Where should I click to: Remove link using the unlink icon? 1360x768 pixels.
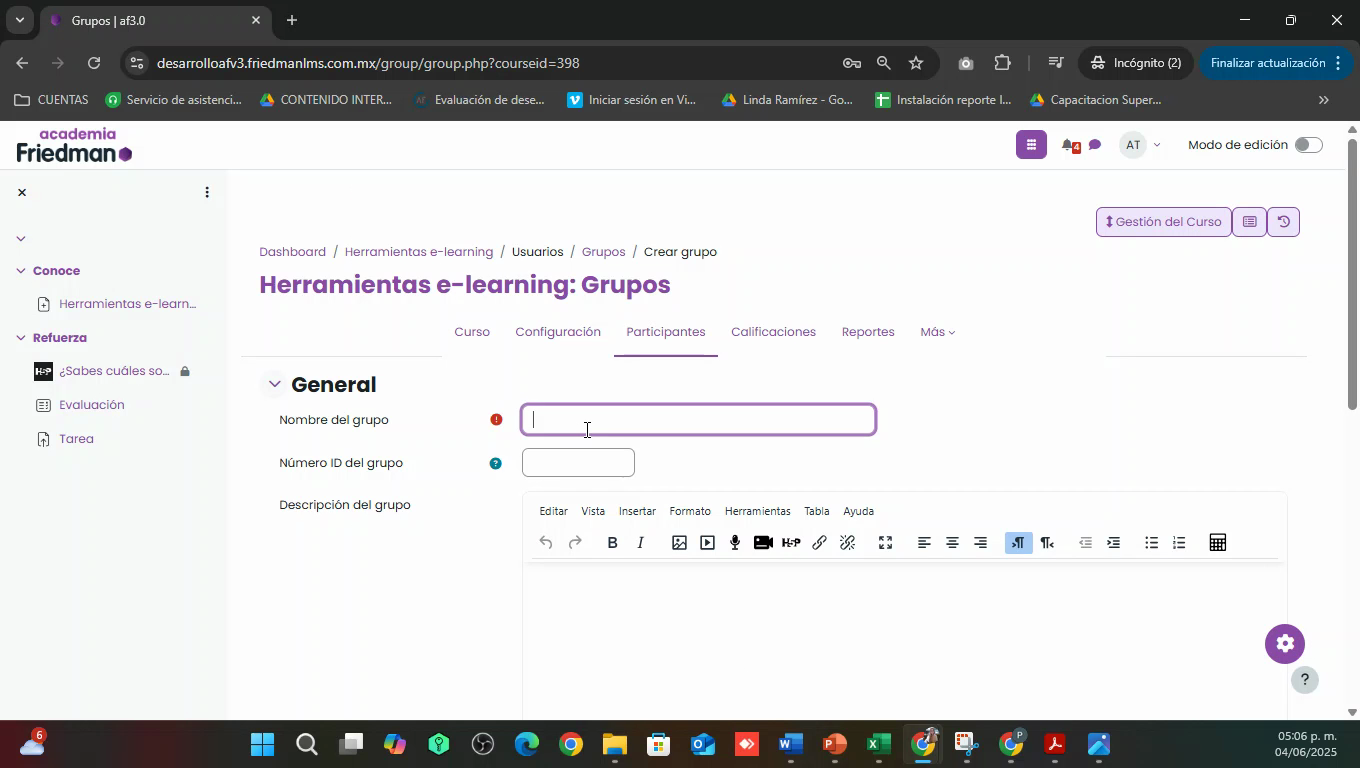pyautogui.click(x=847, y=543)
